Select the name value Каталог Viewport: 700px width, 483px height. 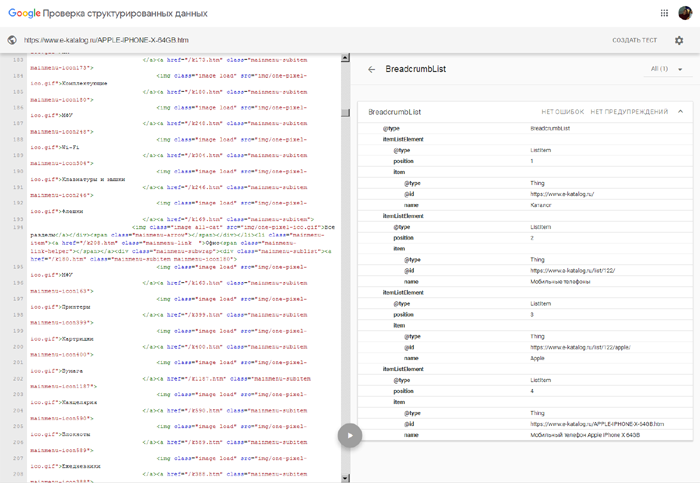point(541,205)
